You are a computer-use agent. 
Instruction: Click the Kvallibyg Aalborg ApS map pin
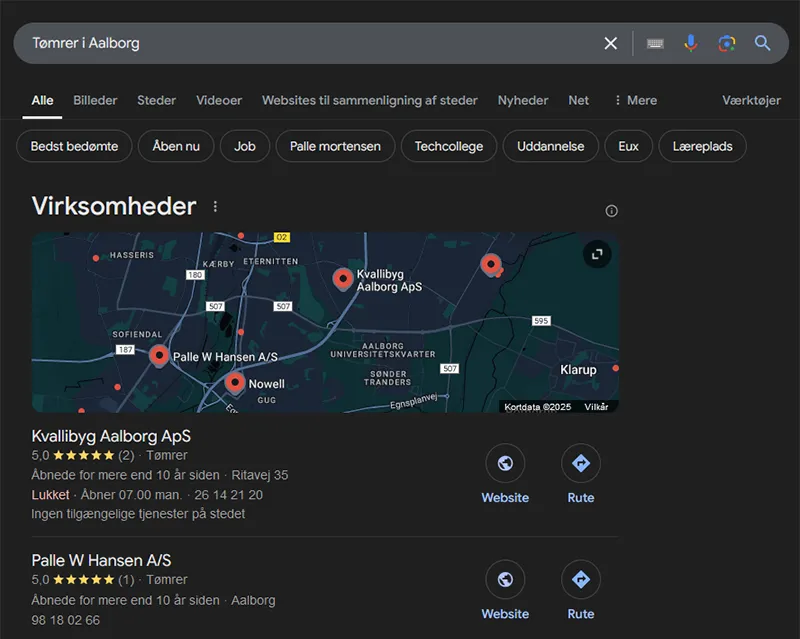343,280
